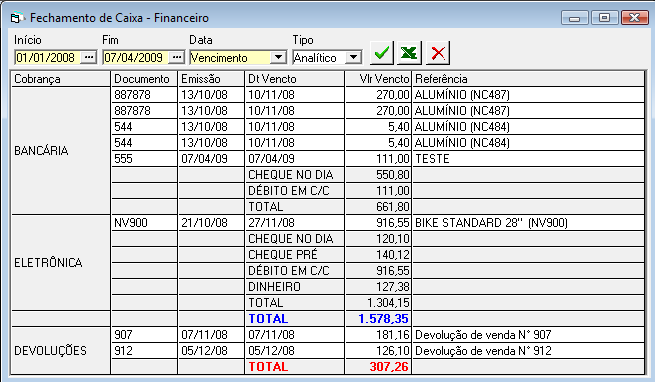Expand the Tipo dropdown showing Analítico

pos(353,57)
